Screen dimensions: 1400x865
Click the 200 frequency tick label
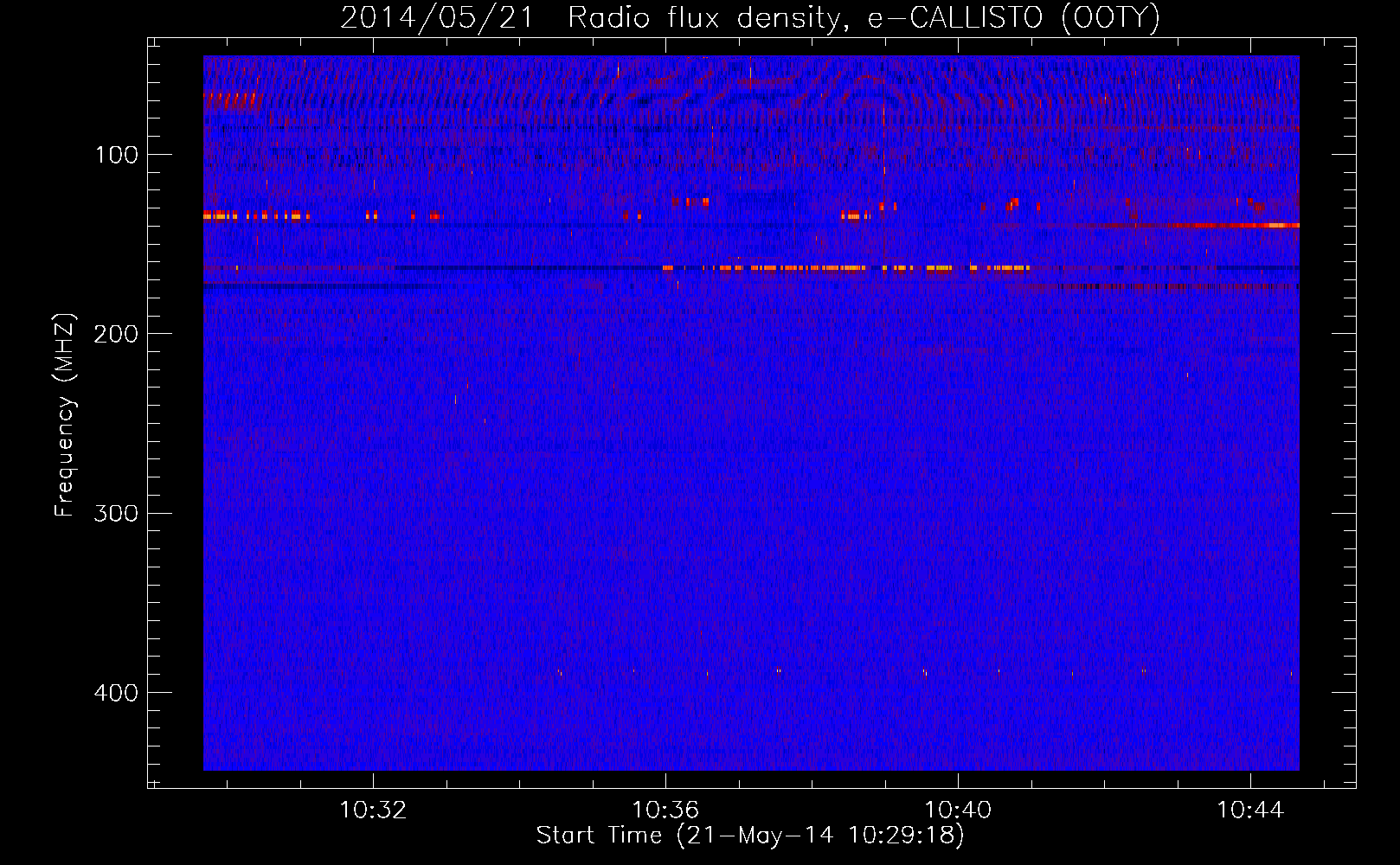tap(116, 334)
